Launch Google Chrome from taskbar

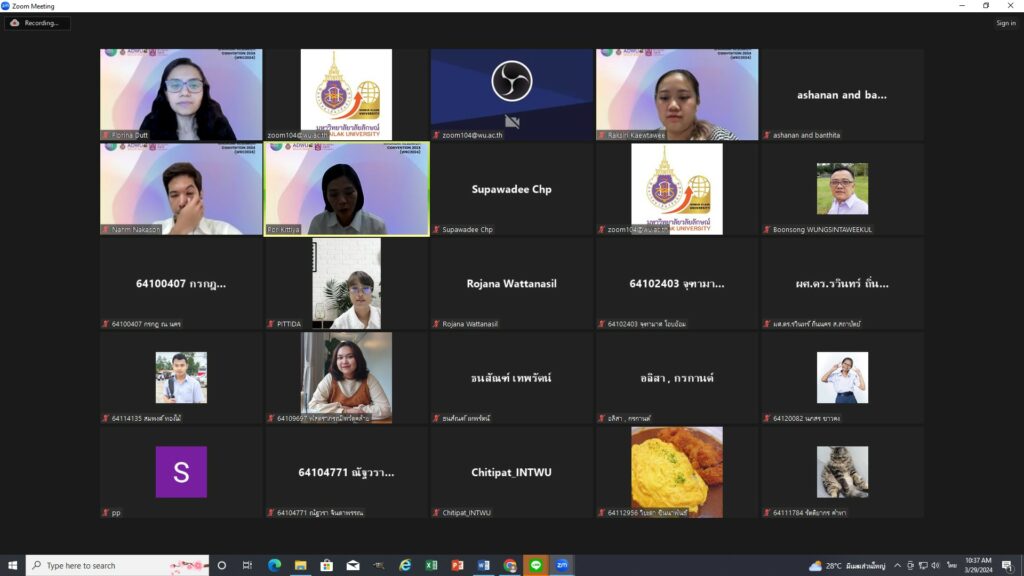pyautogui.click(x=510, y=565)
